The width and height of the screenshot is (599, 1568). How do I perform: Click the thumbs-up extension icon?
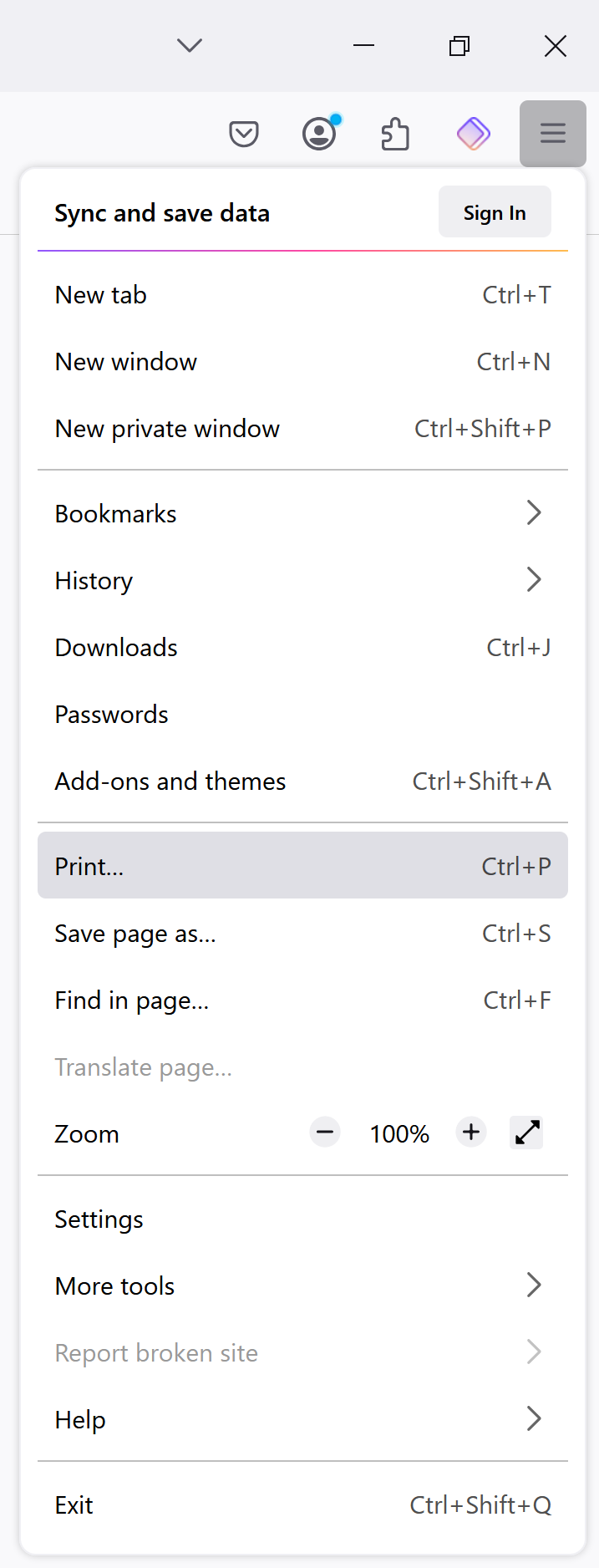click(x=395, y=134)
